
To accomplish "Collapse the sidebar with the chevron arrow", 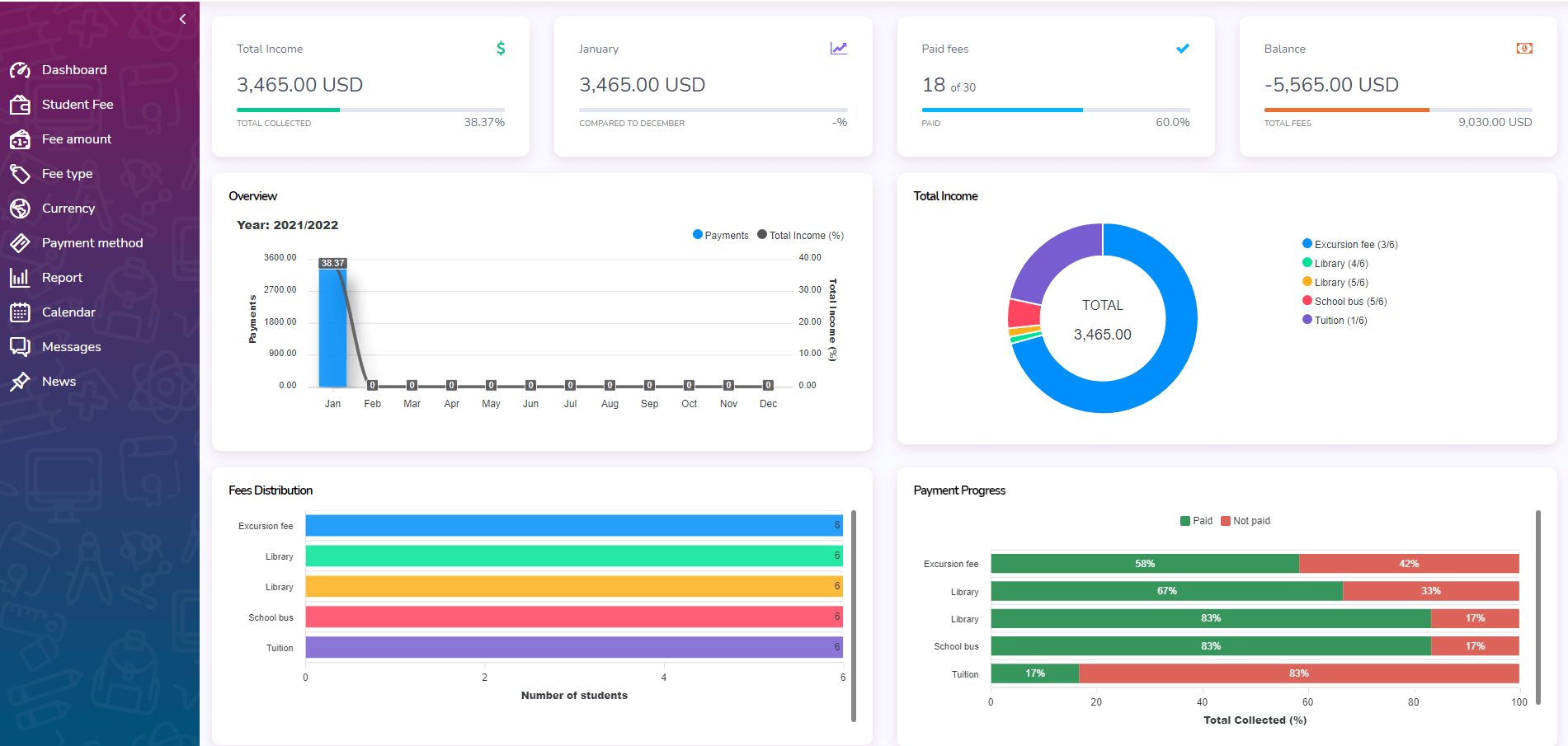I will (x=182, y=19).
